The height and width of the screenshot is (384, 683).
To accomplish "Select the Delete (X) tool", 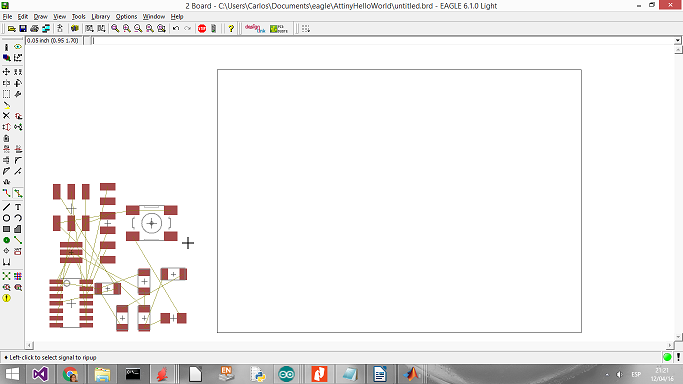I will 6,116.
